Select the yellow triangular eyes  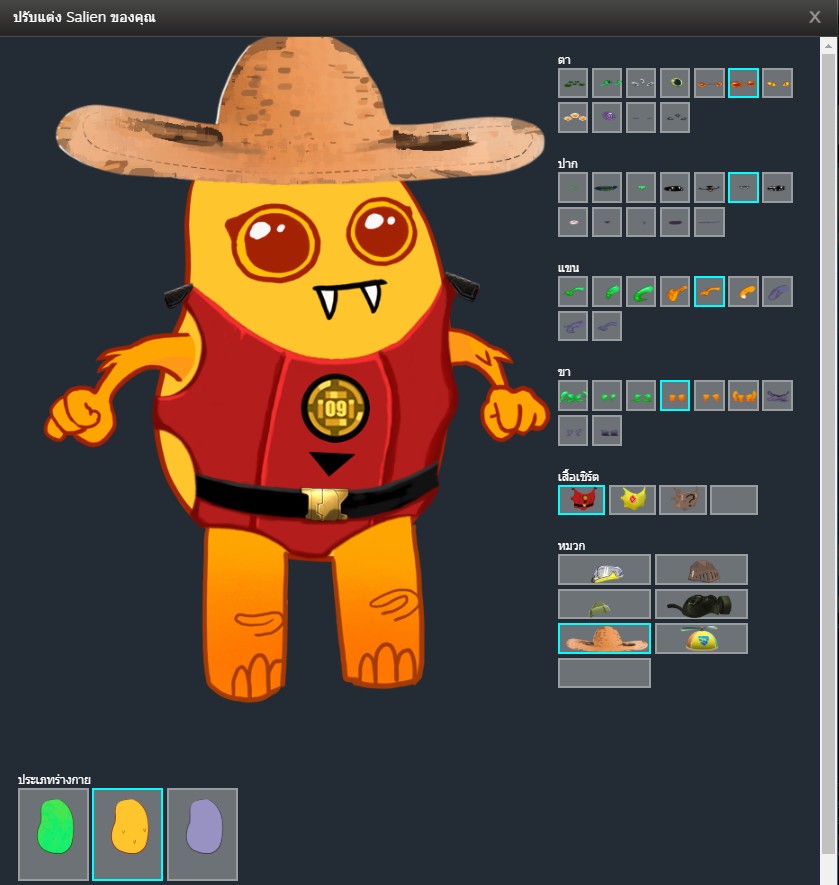click(x=777, y=84)
